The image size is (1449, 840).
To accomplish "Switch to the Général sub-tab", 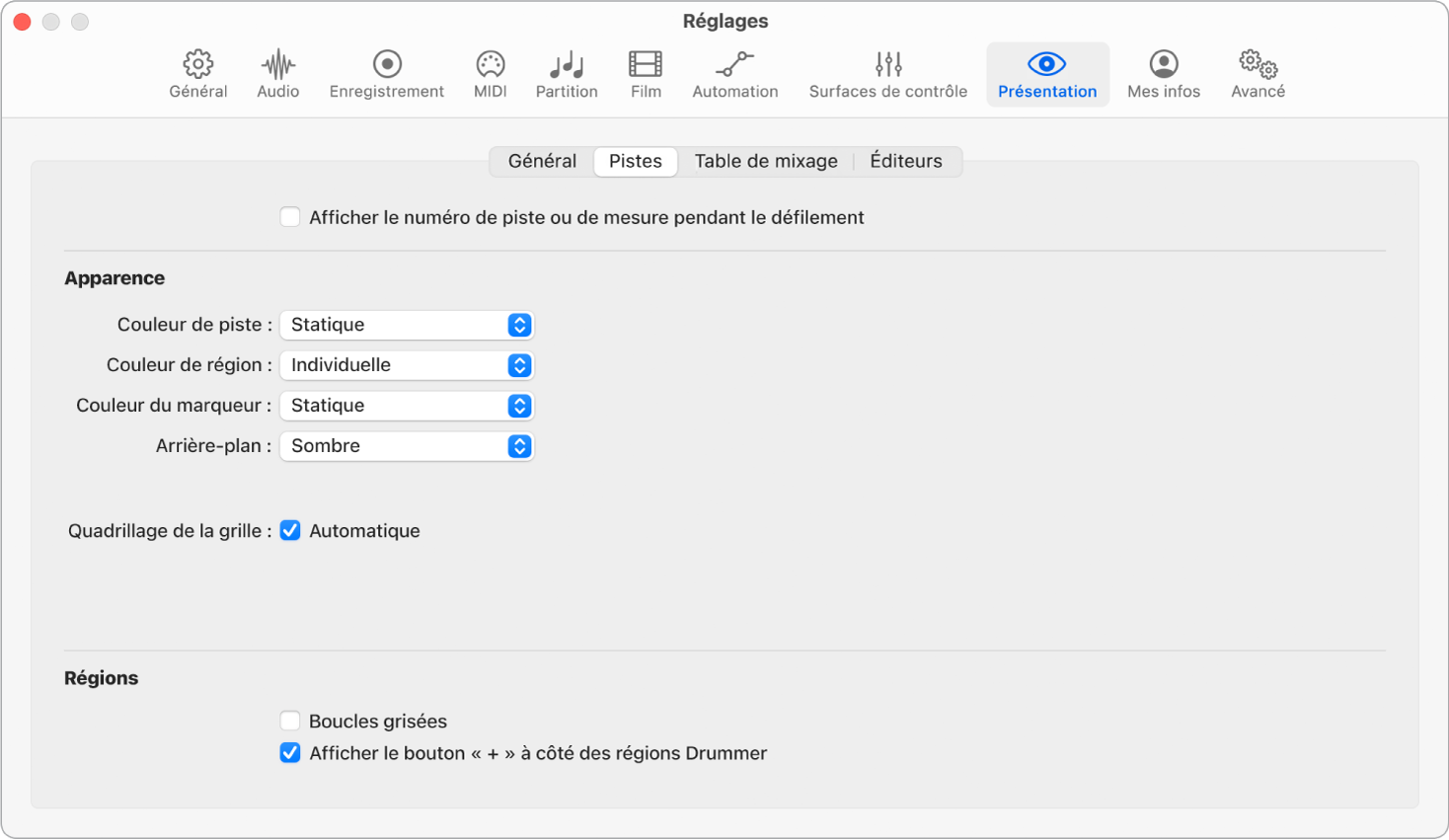I will 542,161.
